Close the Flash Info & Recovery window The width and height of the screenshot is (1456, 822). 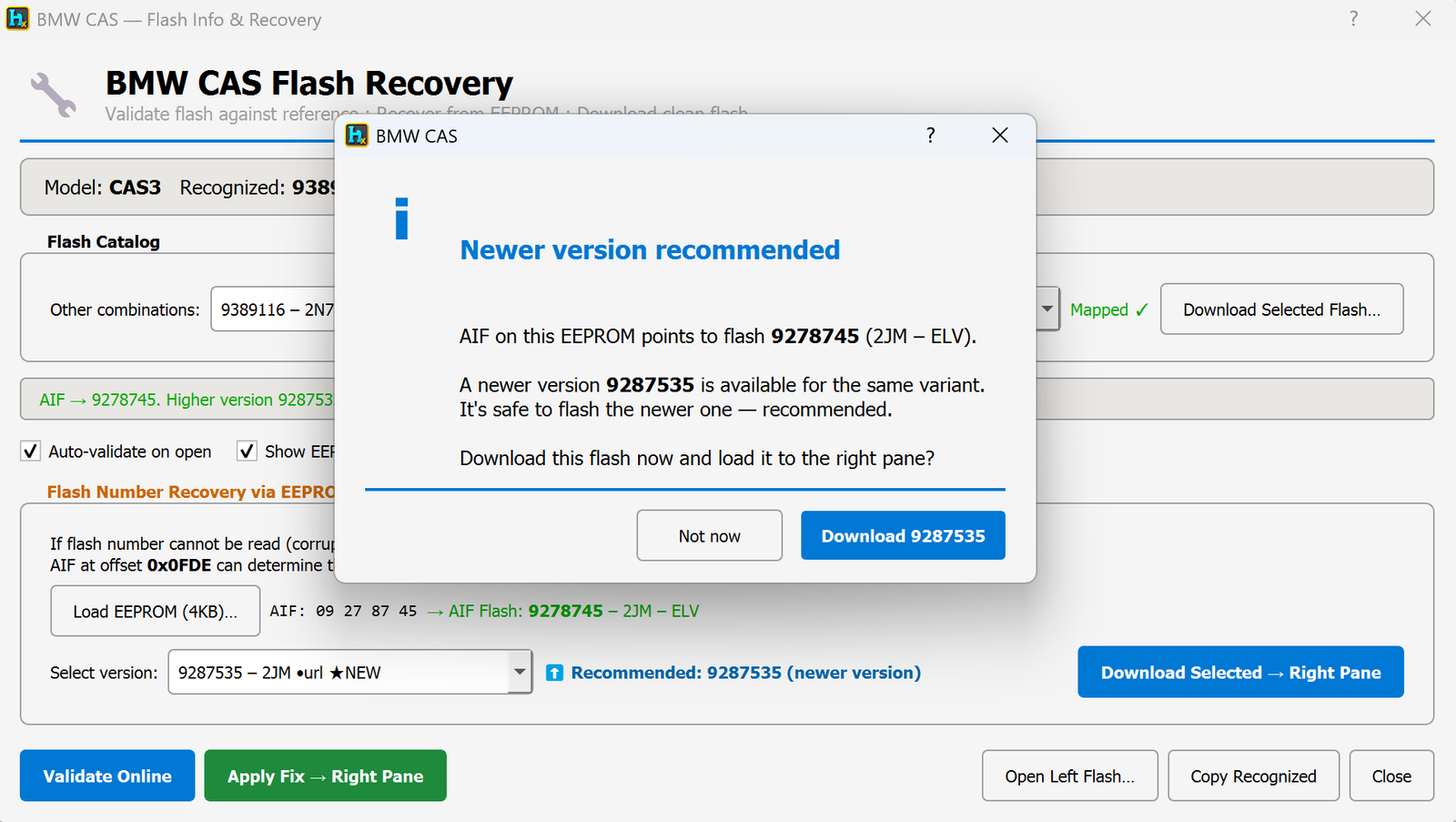[x=1423, y=19]
